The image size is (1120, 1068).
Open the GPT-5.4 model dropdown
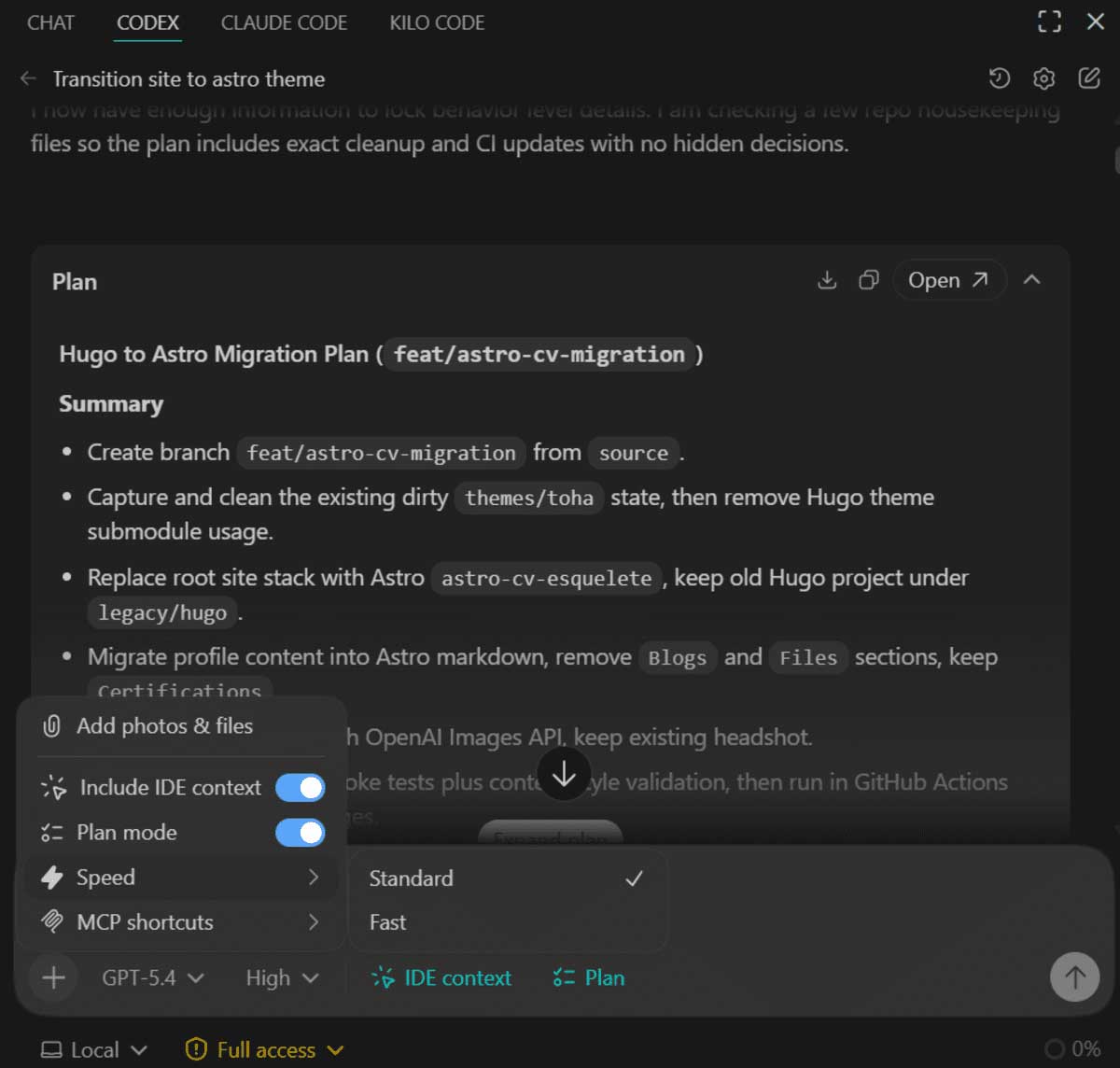153,977
